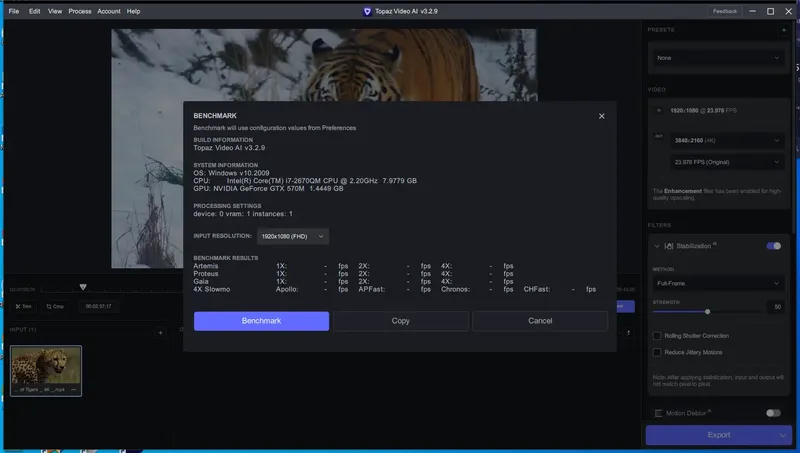Open the Process menu

pos(80,11)
